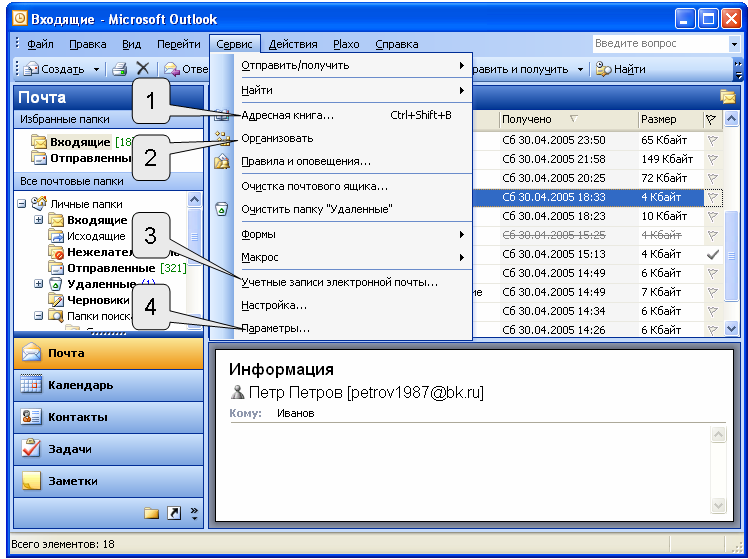Open the help question dropdown arrow

(x=734, y=44)
